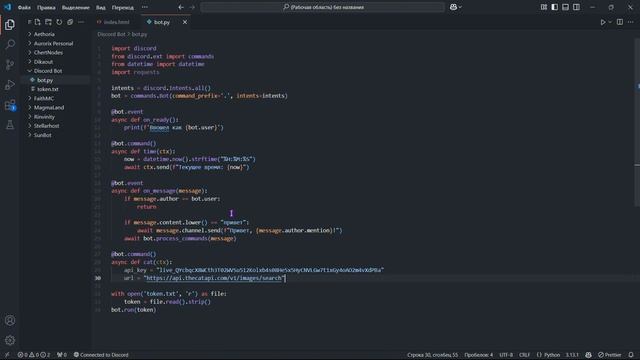Run Python file with play icon
Viewport: 640px width, 360px height.
[x=603, y=22]
